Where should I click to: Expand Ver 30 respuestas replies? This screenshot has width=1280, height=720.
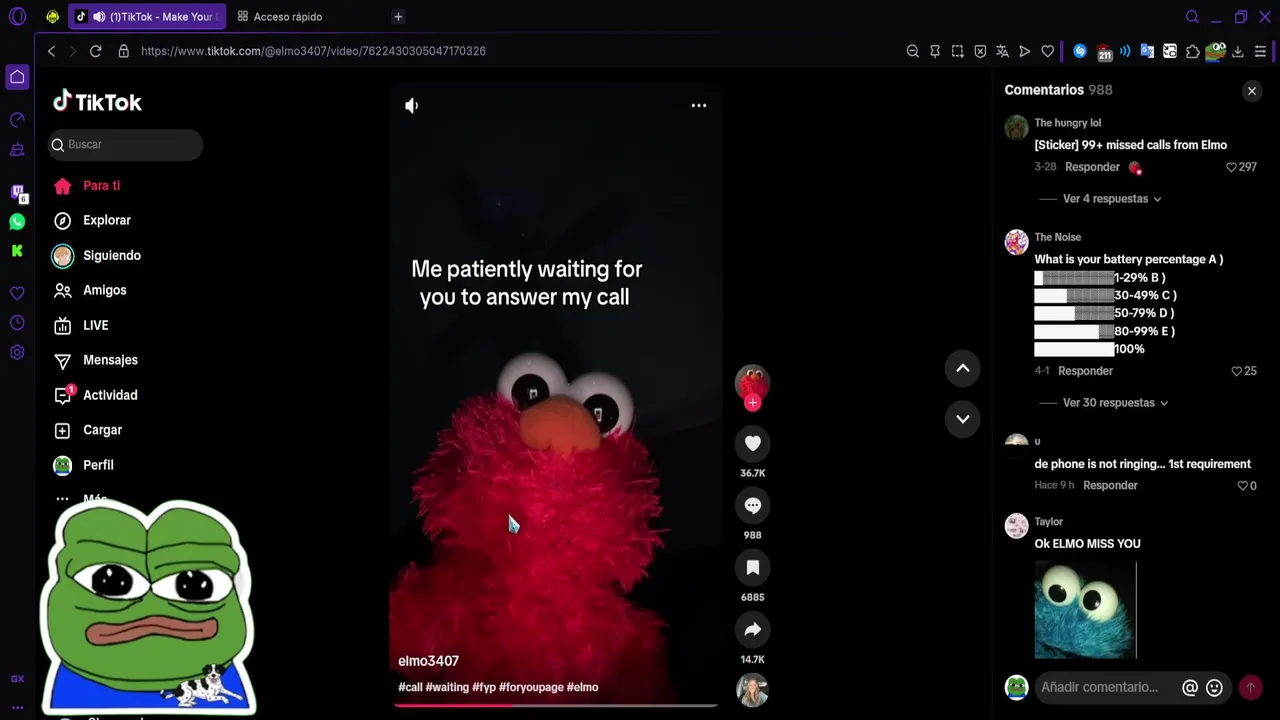pyautogui.click(x=1115, y=403)
